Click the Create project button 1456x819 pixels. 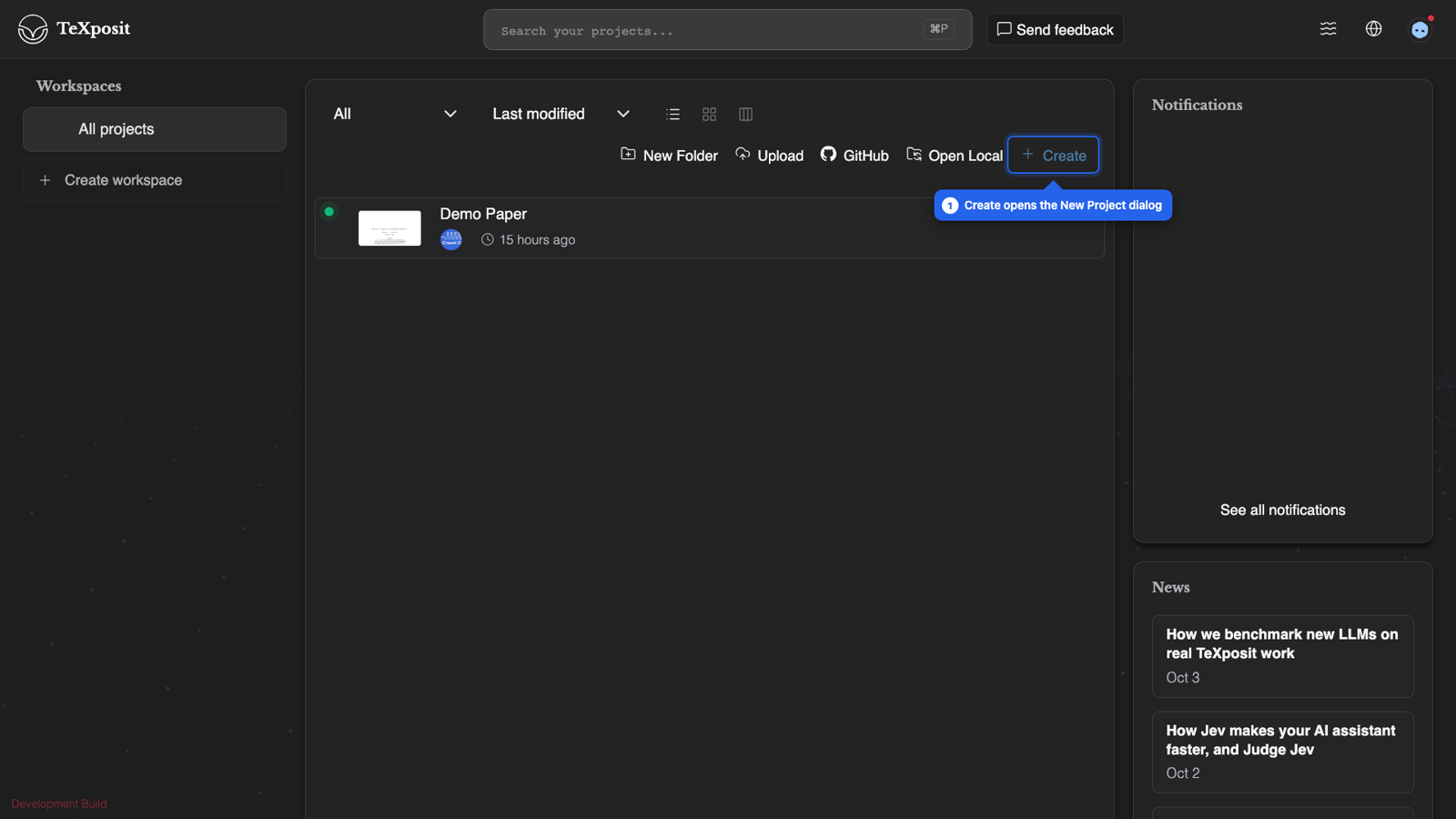tap(1053, 155)
